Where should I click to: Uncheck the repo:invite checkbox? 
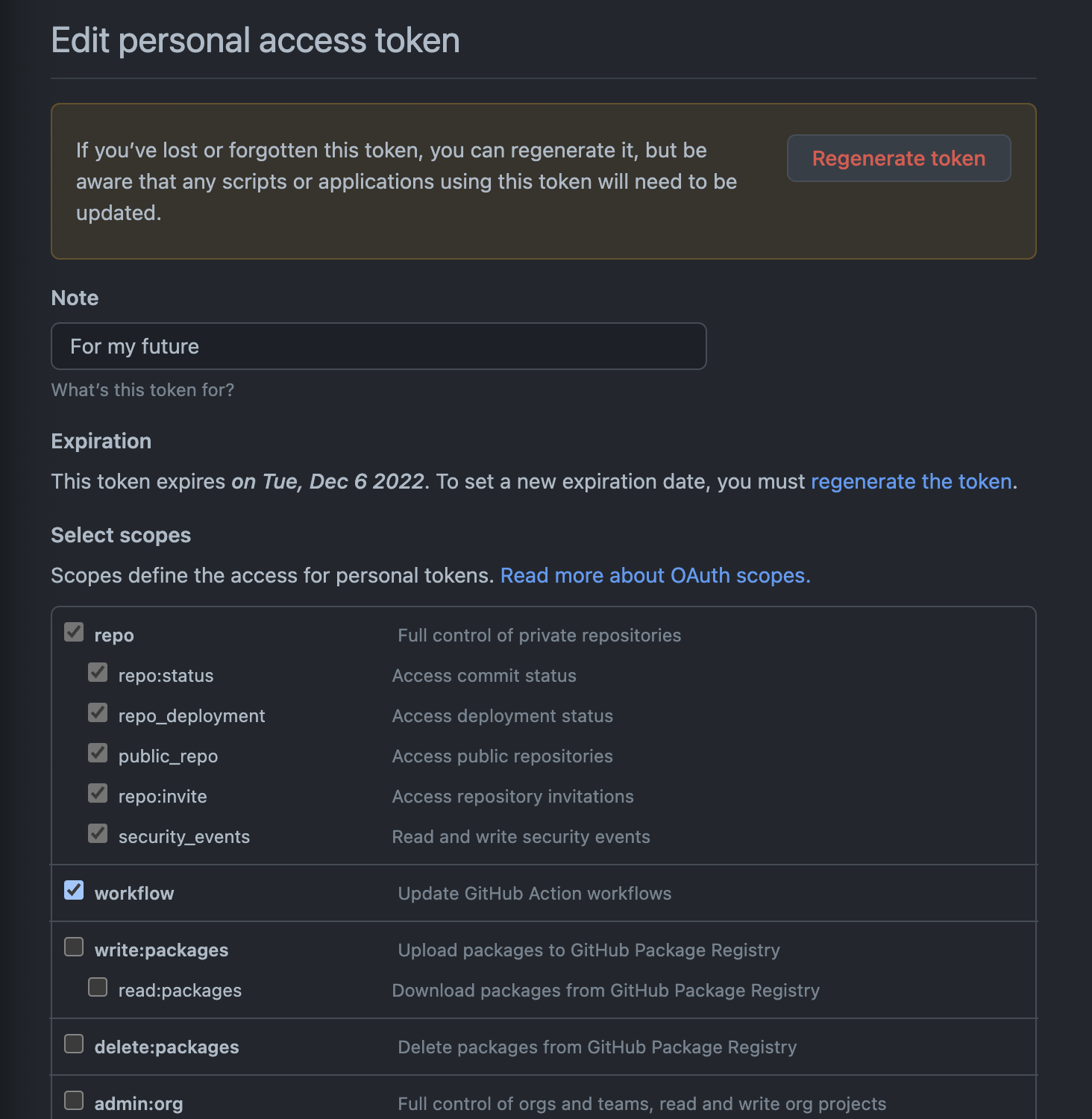98,793
